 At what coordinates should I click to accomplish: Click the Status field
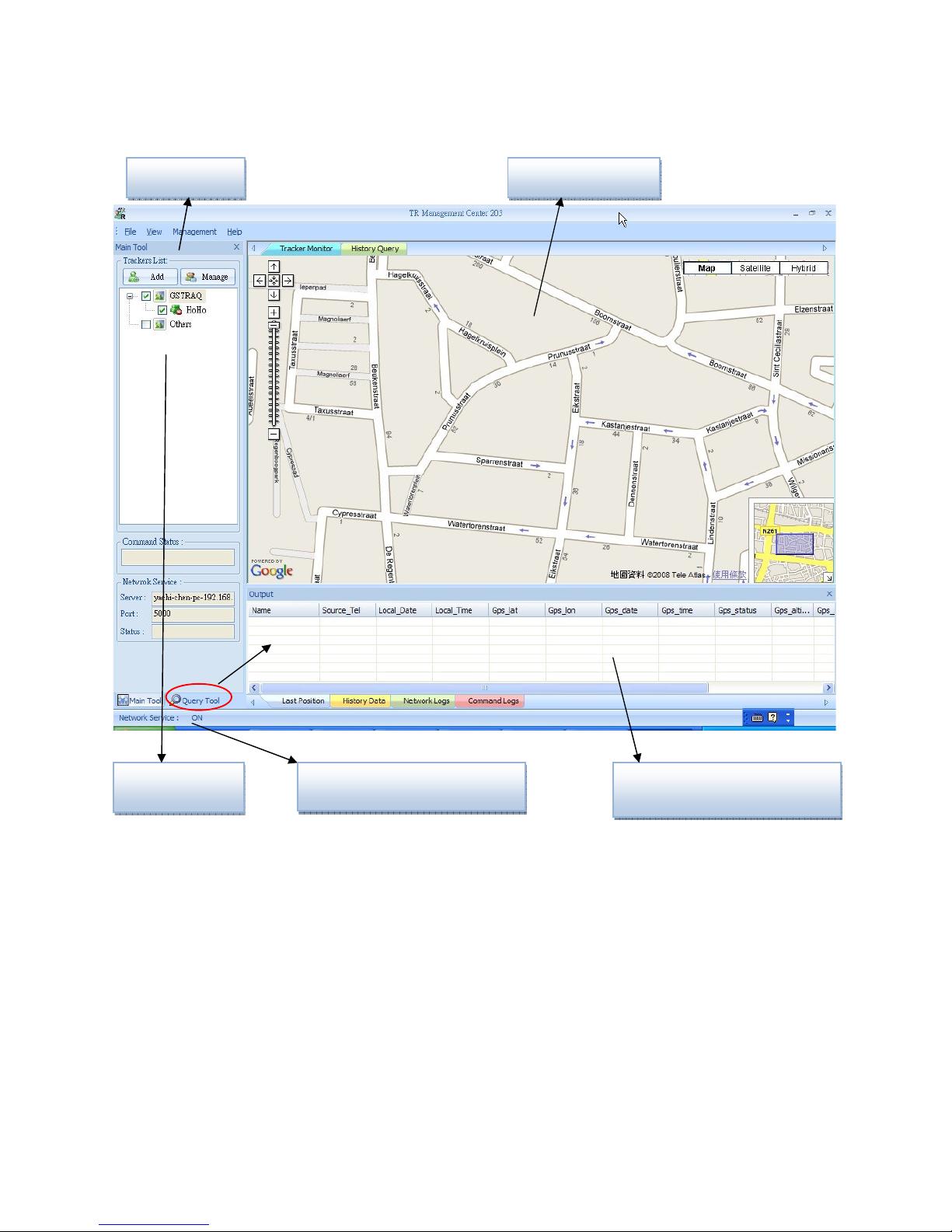click(193, 632)
